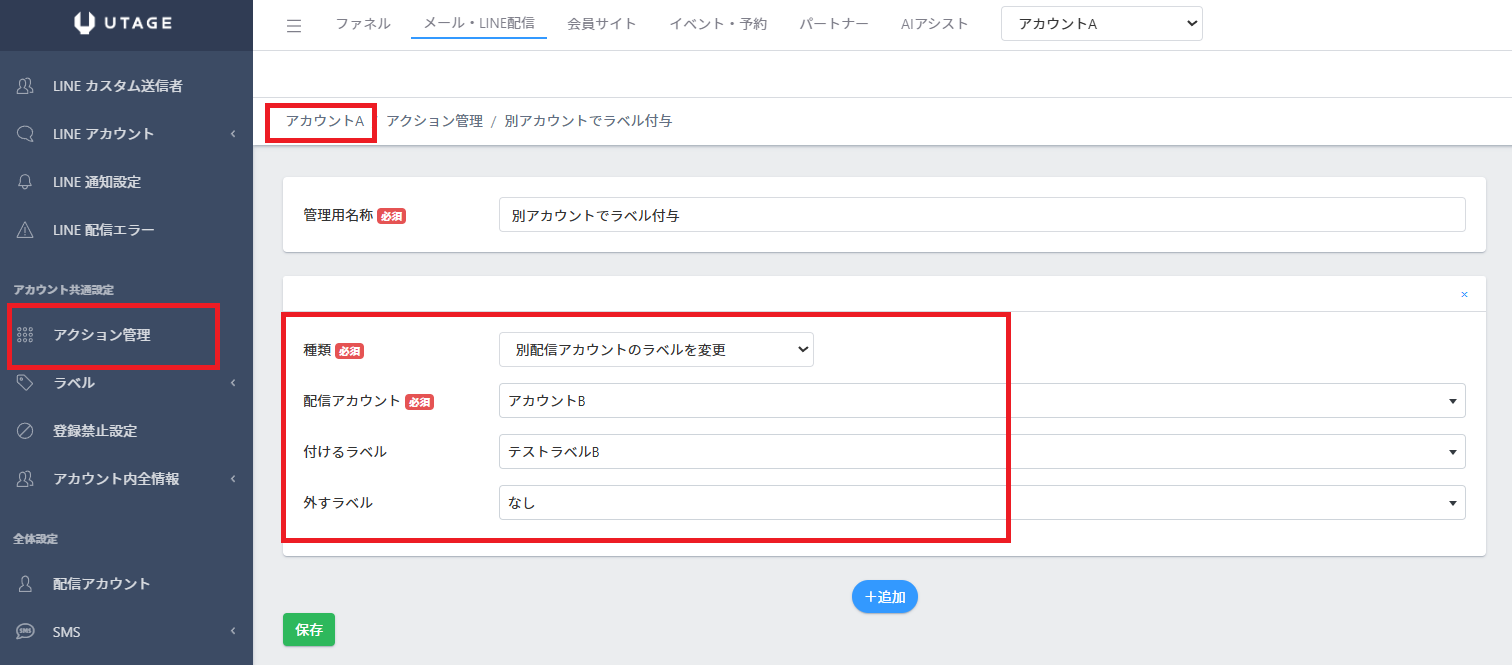Open the アカウントA account selector dropdown
1512x665 pixels.
[x=1101, y=24]
